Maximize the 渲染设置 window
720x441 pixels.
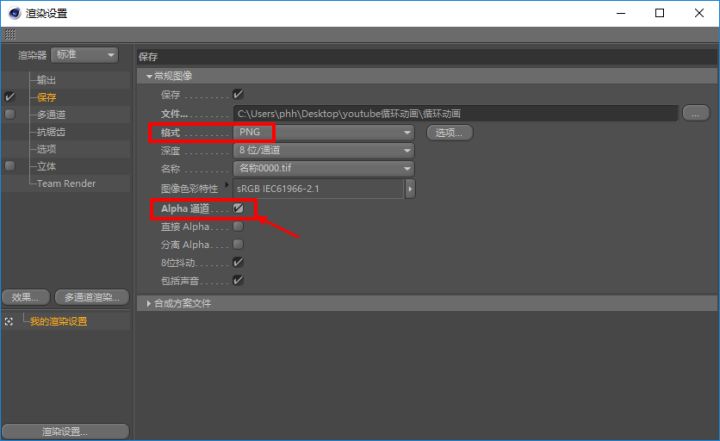click(x=659, y=13)
